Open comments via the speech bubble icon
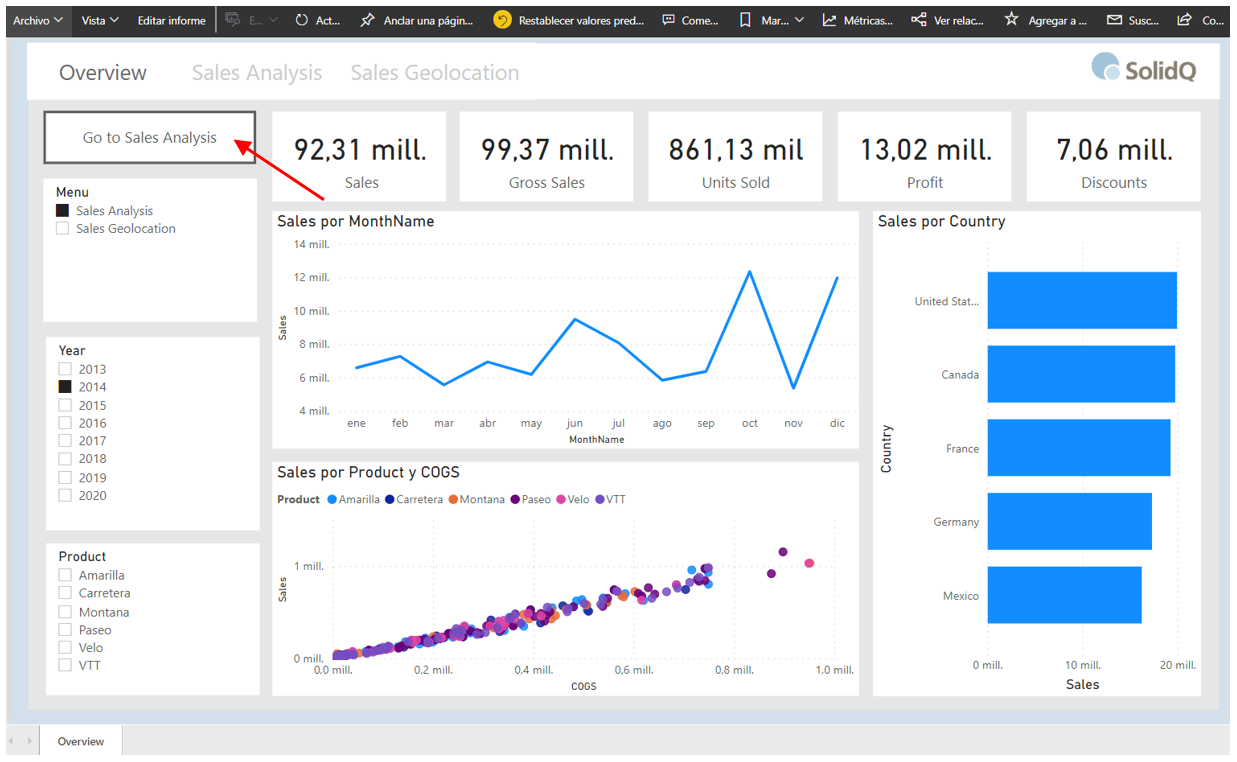The width and height of the screenshot is (1237, 762). [x=668, y=20]
